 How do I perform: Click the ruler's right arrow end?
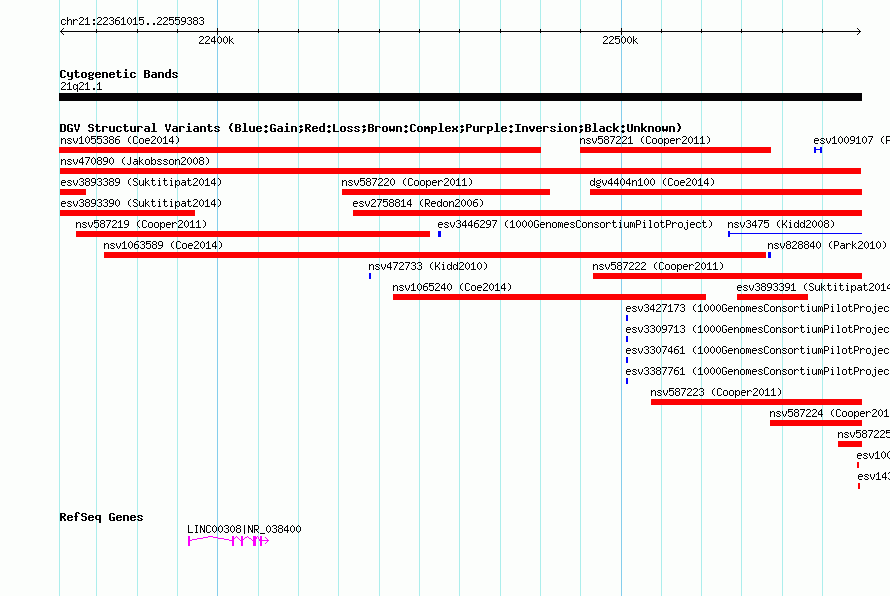[x=859, y=32]
